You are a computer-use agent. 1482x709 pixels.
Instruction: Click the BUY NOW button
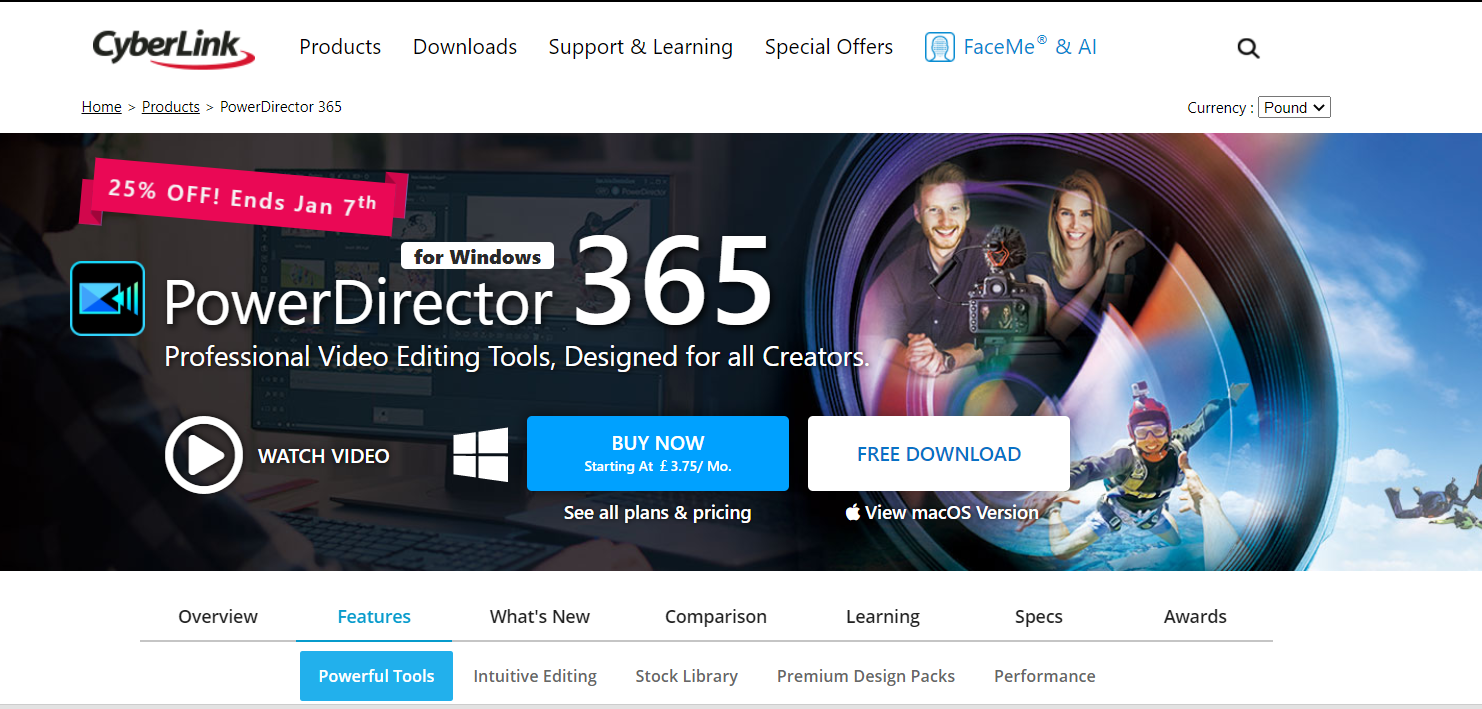coord(658,454)
